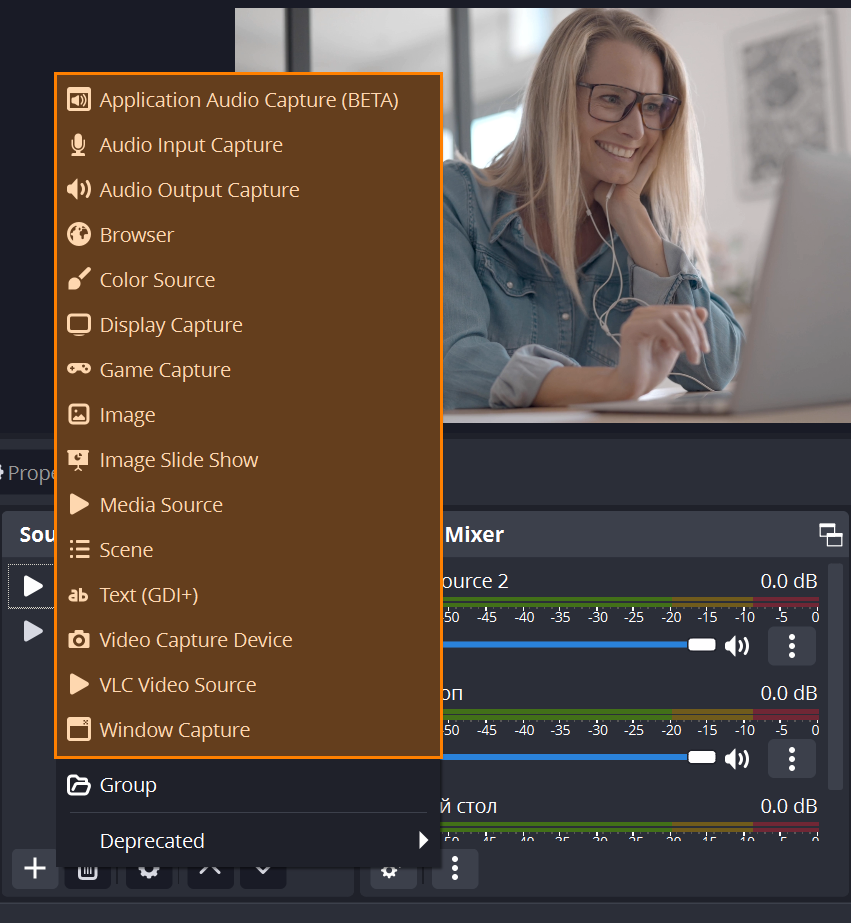Select Browser from the source menu
Viewport: 851px width, 923px height.
point(136,235)
